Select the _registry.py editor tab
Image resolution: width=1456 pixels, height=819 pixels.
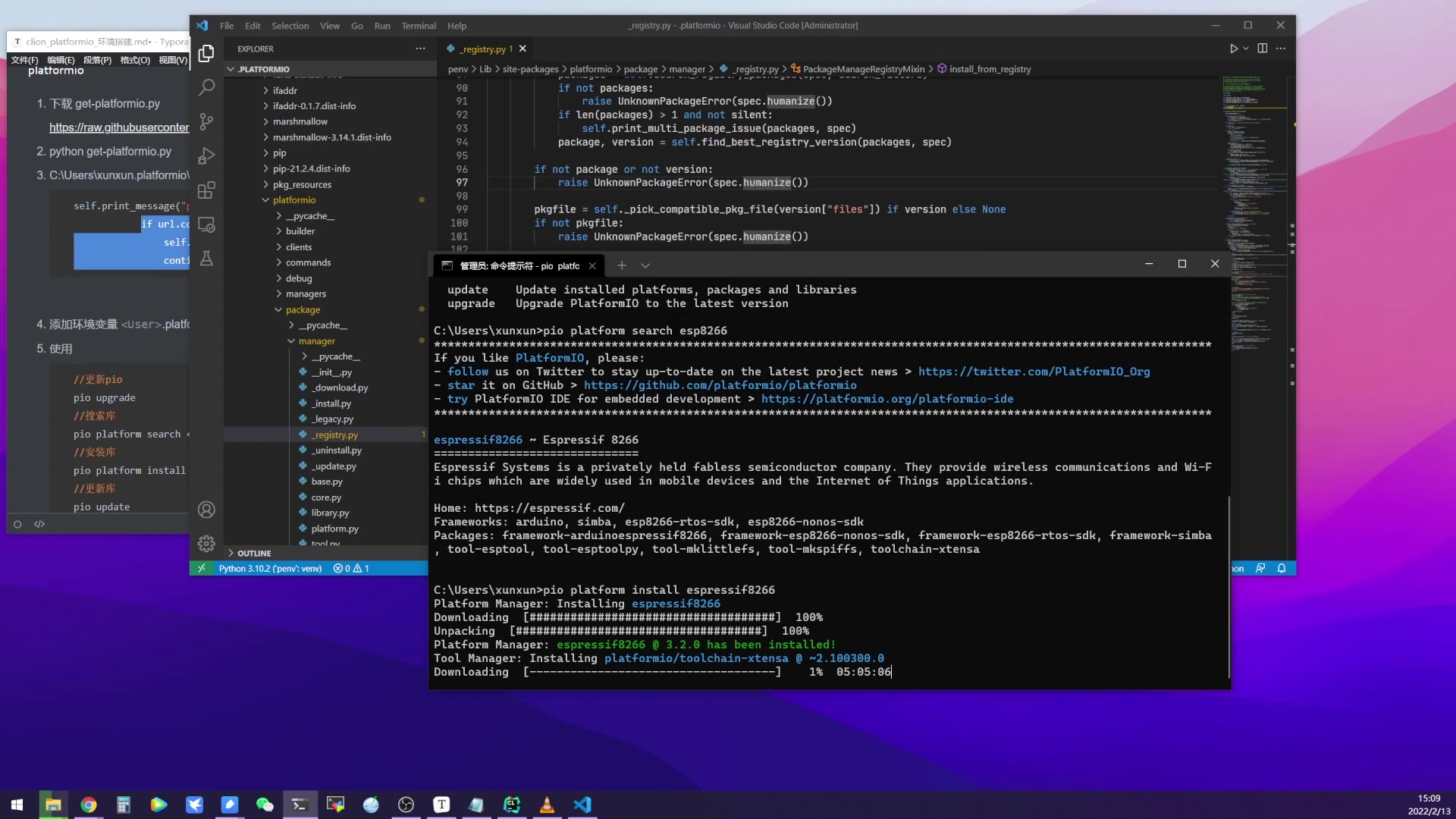click(483, 49)
